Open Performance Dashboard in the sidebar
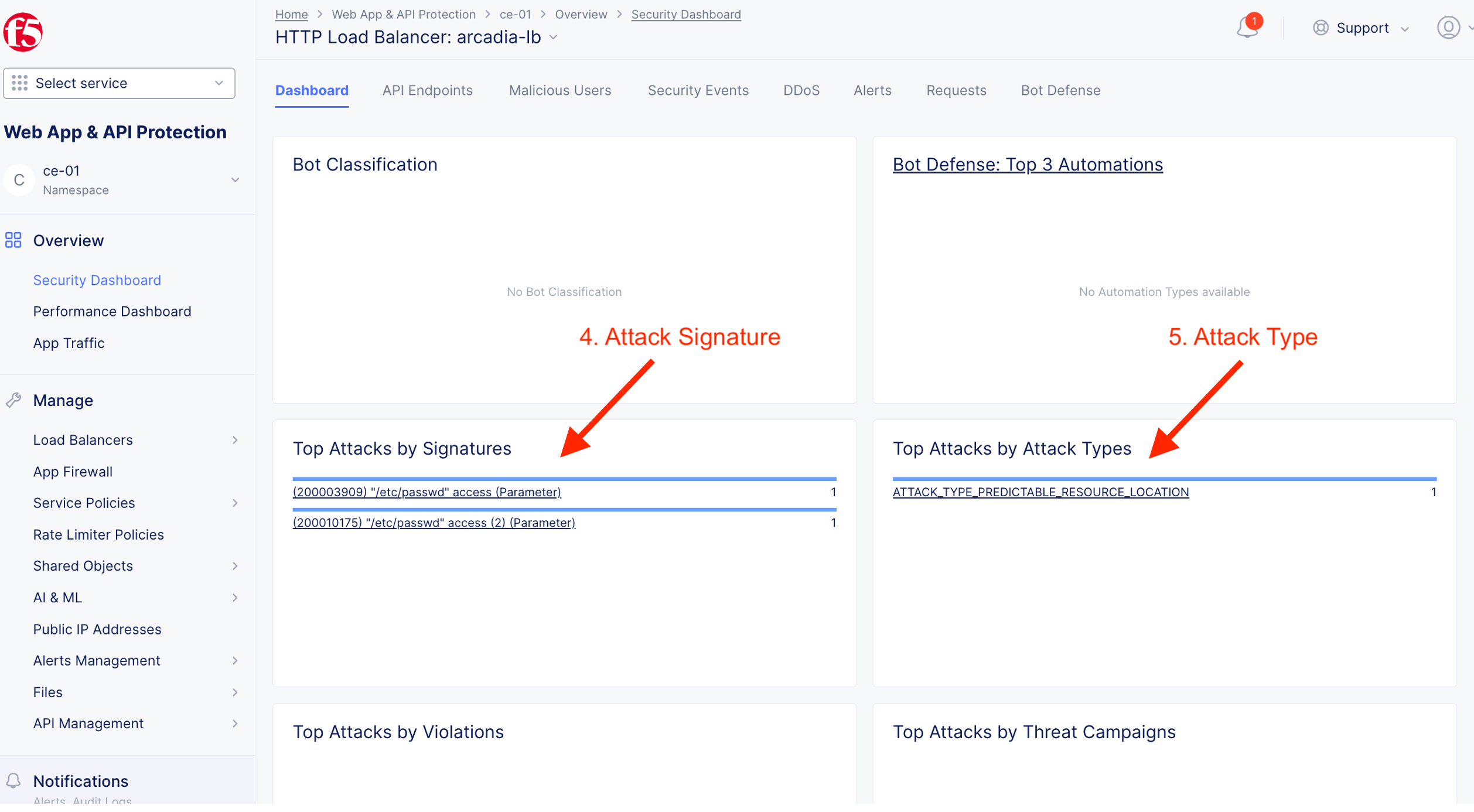 112,311
